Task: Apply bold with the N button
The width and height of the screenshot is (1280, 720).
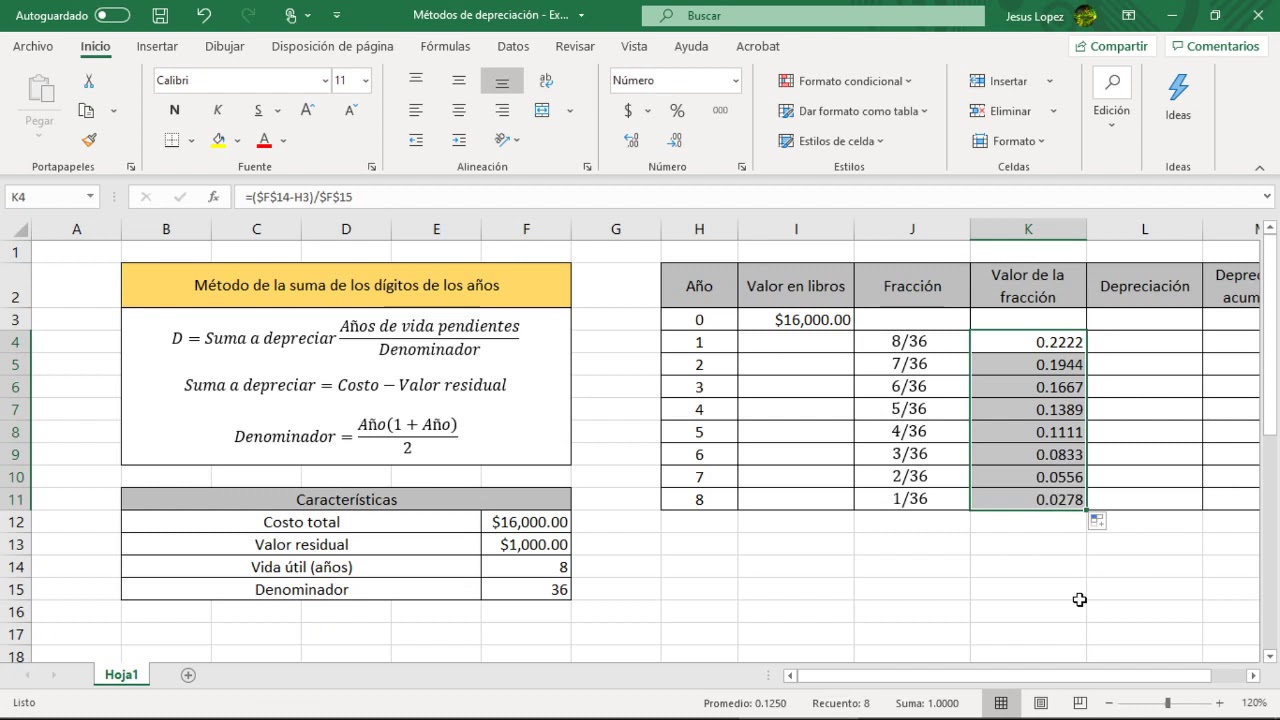Action: (x=175, y=111)
